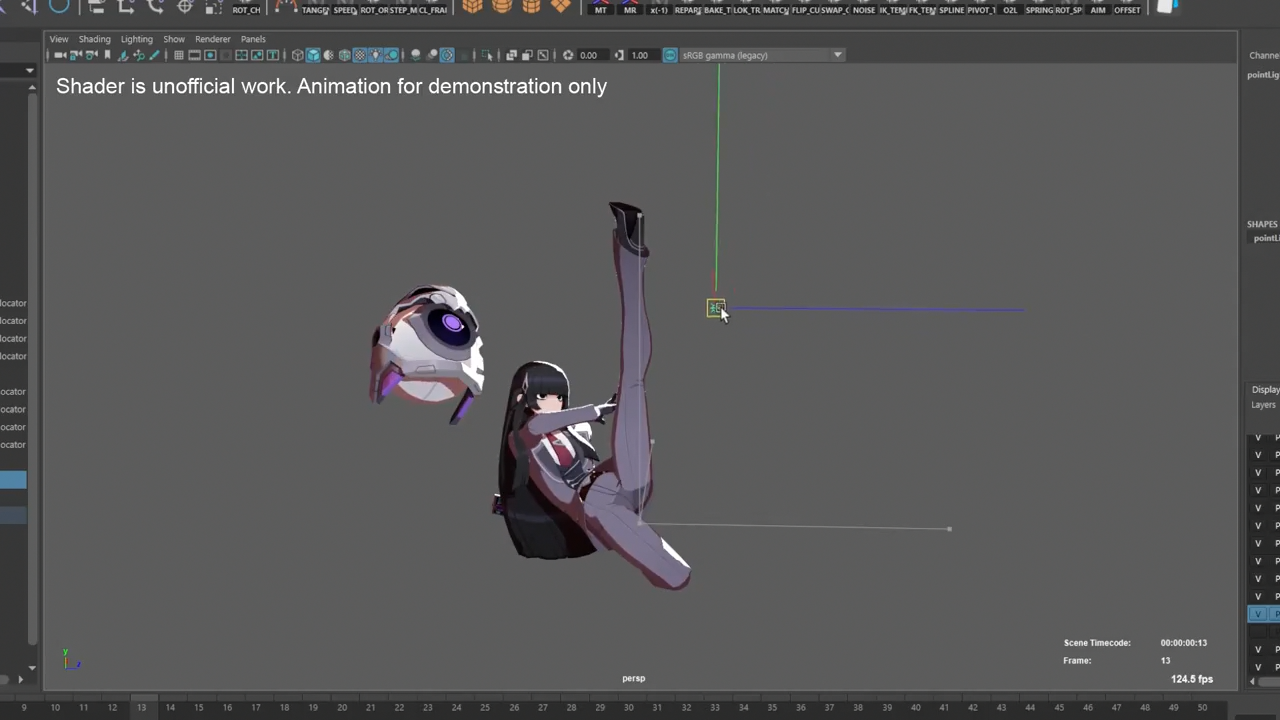The height and width of the screenshot is (720, 1280).
Task: Click the SPLINE shelf button
Action: [951, 8]
